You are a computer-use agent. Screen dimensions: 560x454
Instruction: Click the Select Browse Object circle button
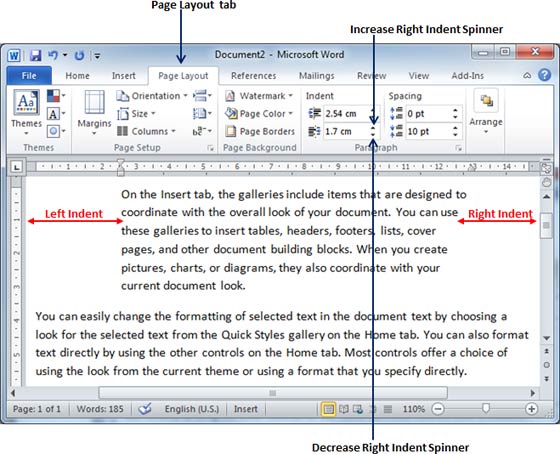546,365
